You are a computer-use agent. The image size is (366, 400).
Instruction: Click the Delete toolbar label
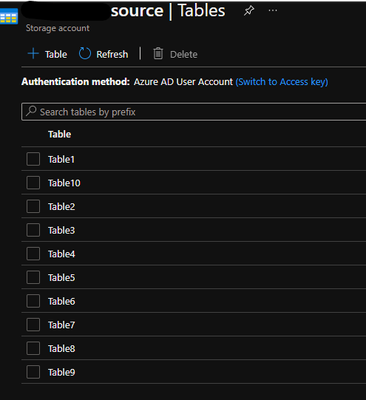click(184, 54)
